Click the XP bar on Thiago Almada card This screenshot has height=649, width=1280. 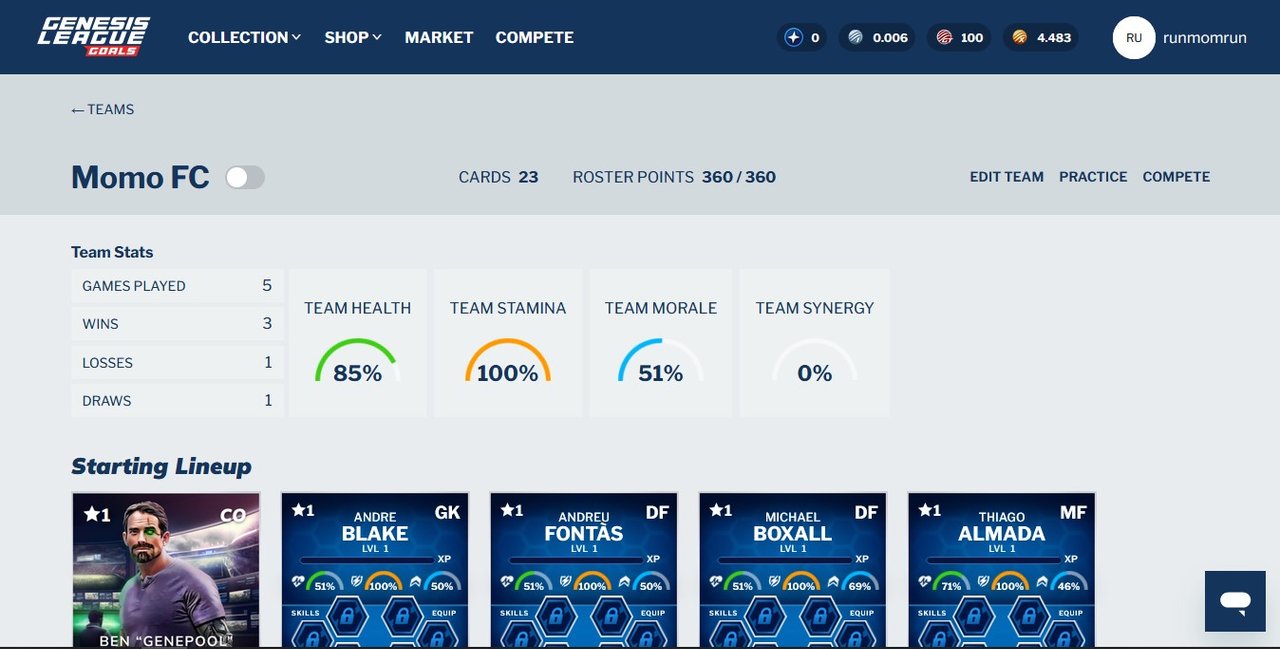tap(995, 560)
